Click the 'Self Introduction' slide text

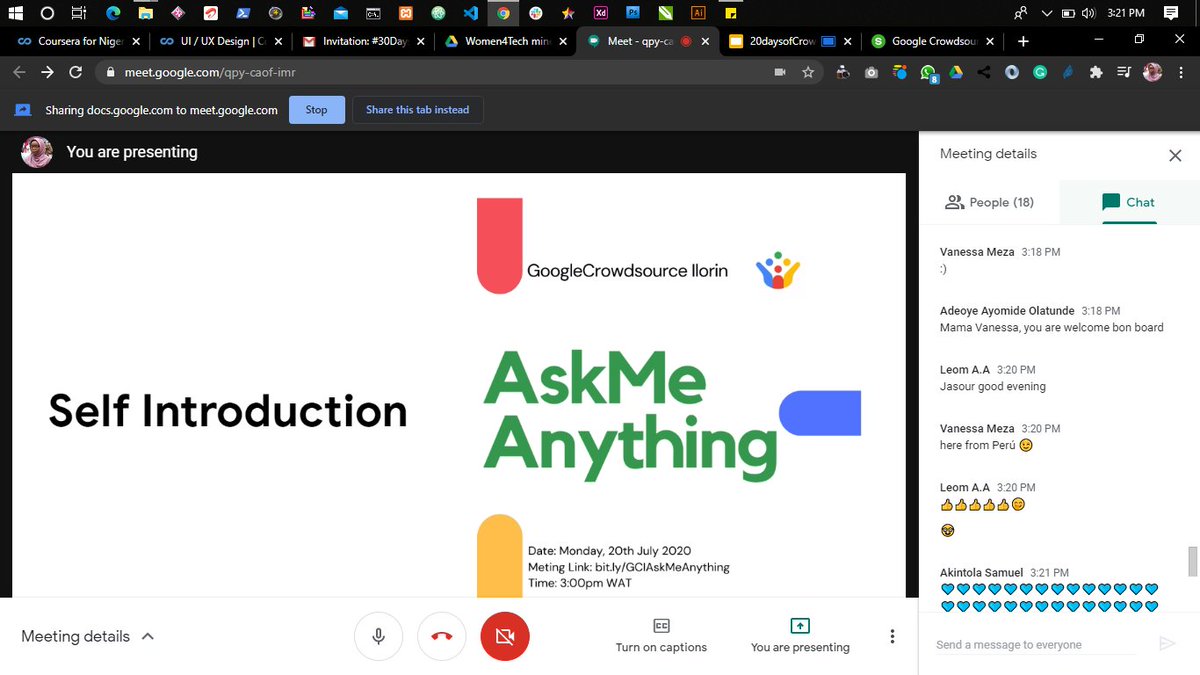click(228, 411)
